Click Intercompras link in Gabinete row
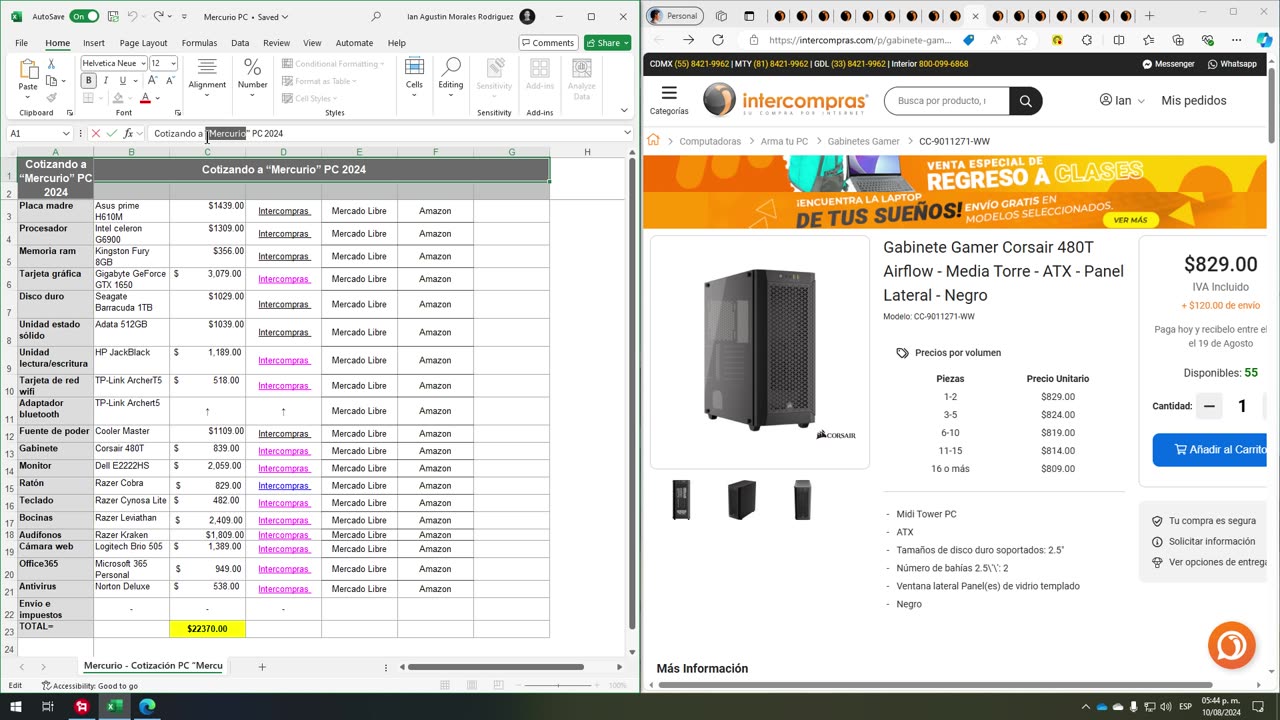The width and height of the screenshot is (1280, 720). tap(284, 451)
